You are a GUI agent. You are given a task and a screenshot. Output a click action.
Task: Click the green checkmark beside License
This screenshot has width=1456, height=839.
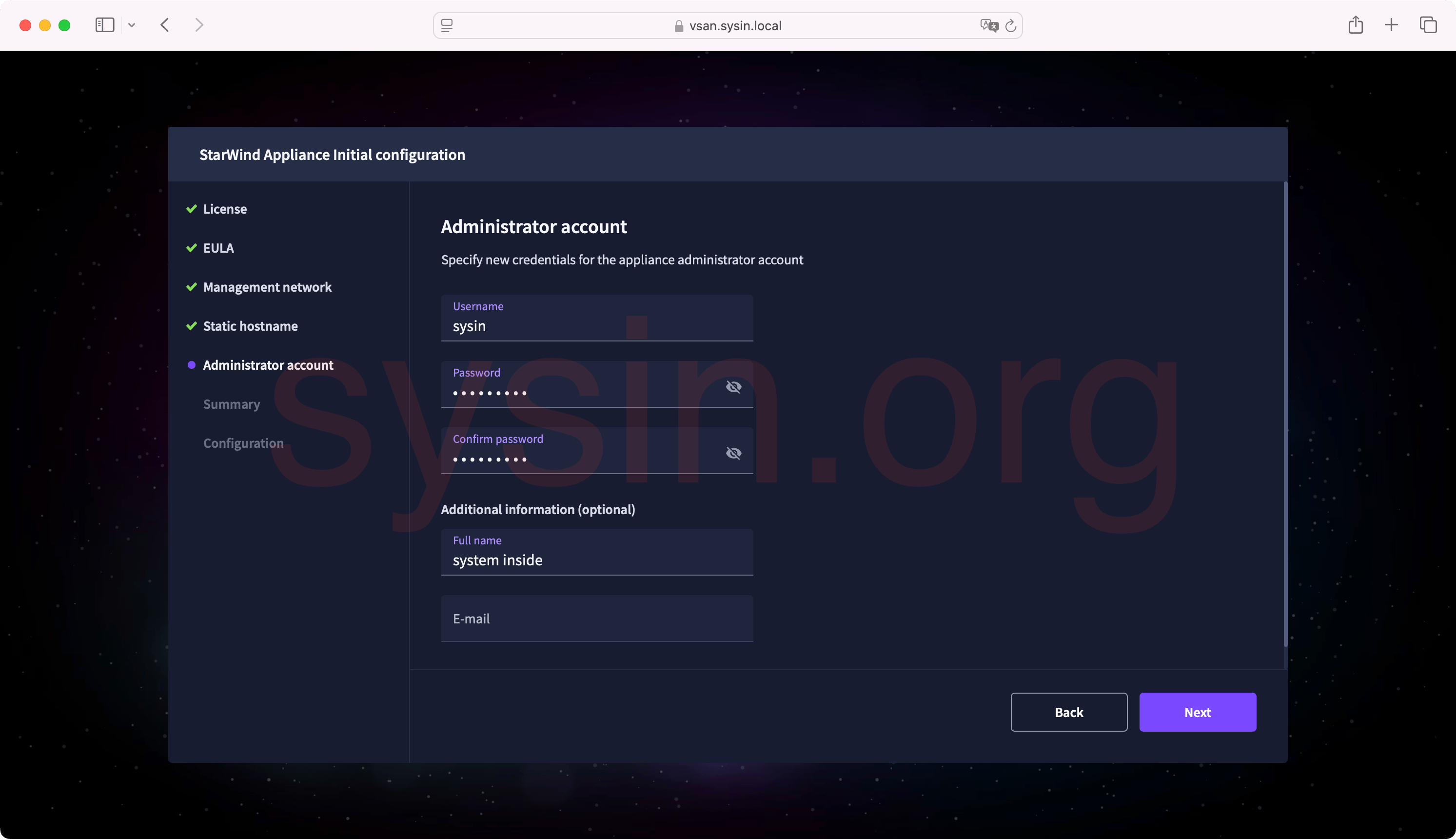(x=192, y=209)
